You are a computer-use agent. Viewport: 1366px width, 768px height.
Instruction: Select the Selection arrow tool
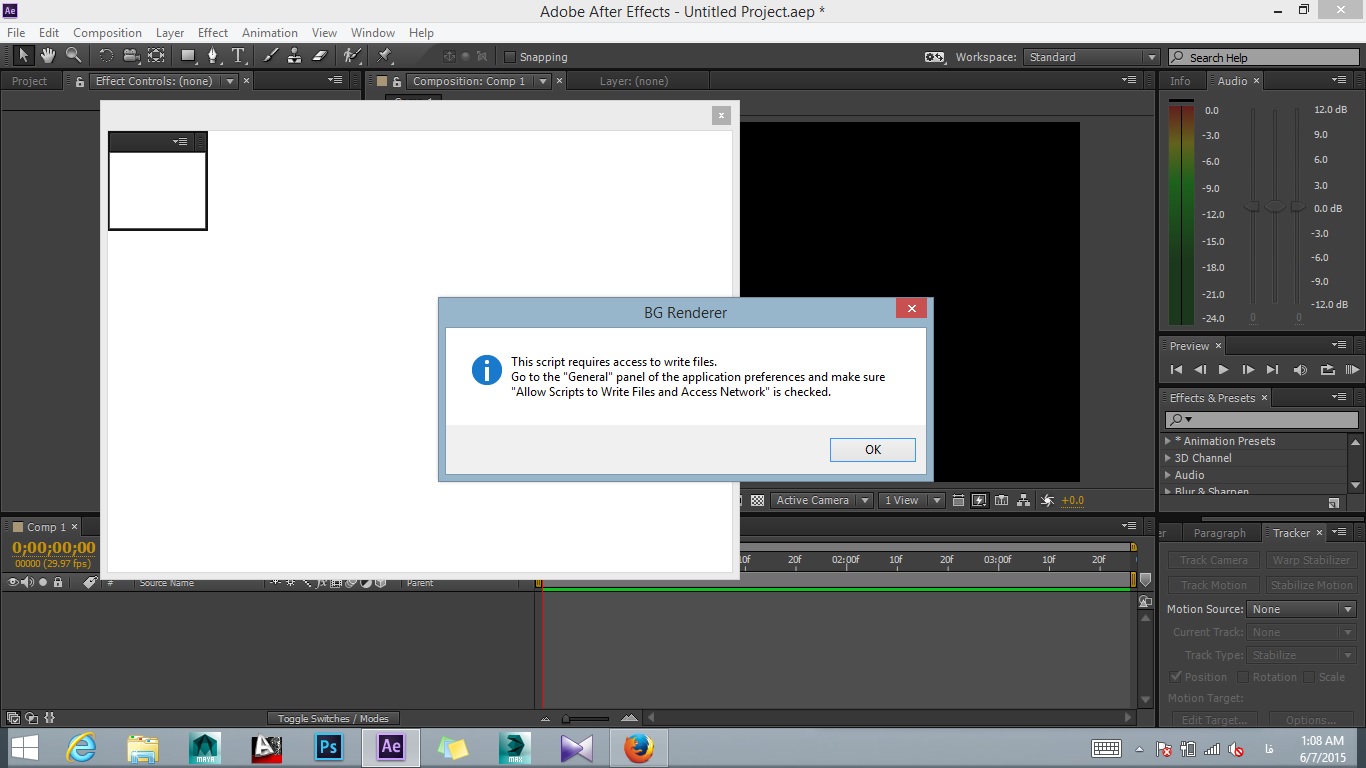click(x=24, y=56)
